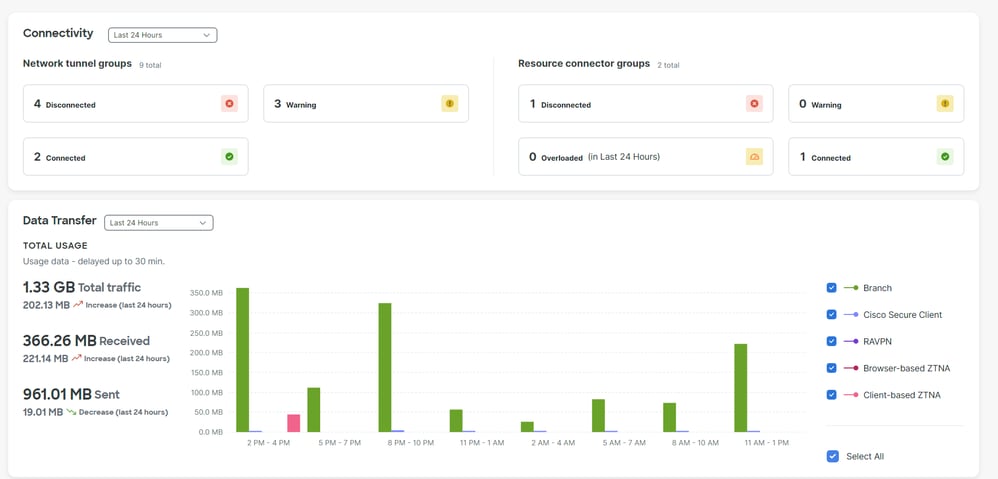Open the Data Transfer time range dropdown
Viewport: 998px width, 479px height.
pos(158,223)
